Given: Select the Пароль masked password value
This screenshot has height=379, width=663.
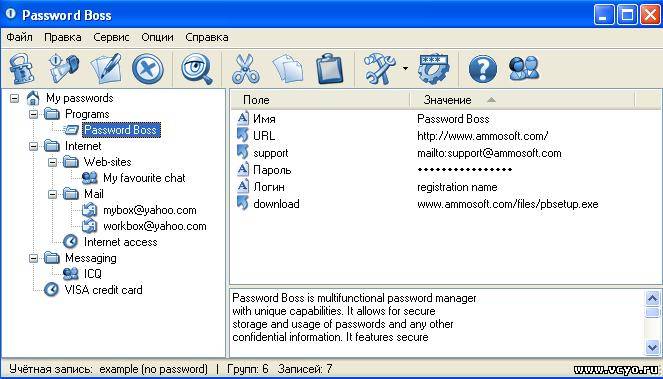Looking at the screenshot, I should [x=465, y=170].
